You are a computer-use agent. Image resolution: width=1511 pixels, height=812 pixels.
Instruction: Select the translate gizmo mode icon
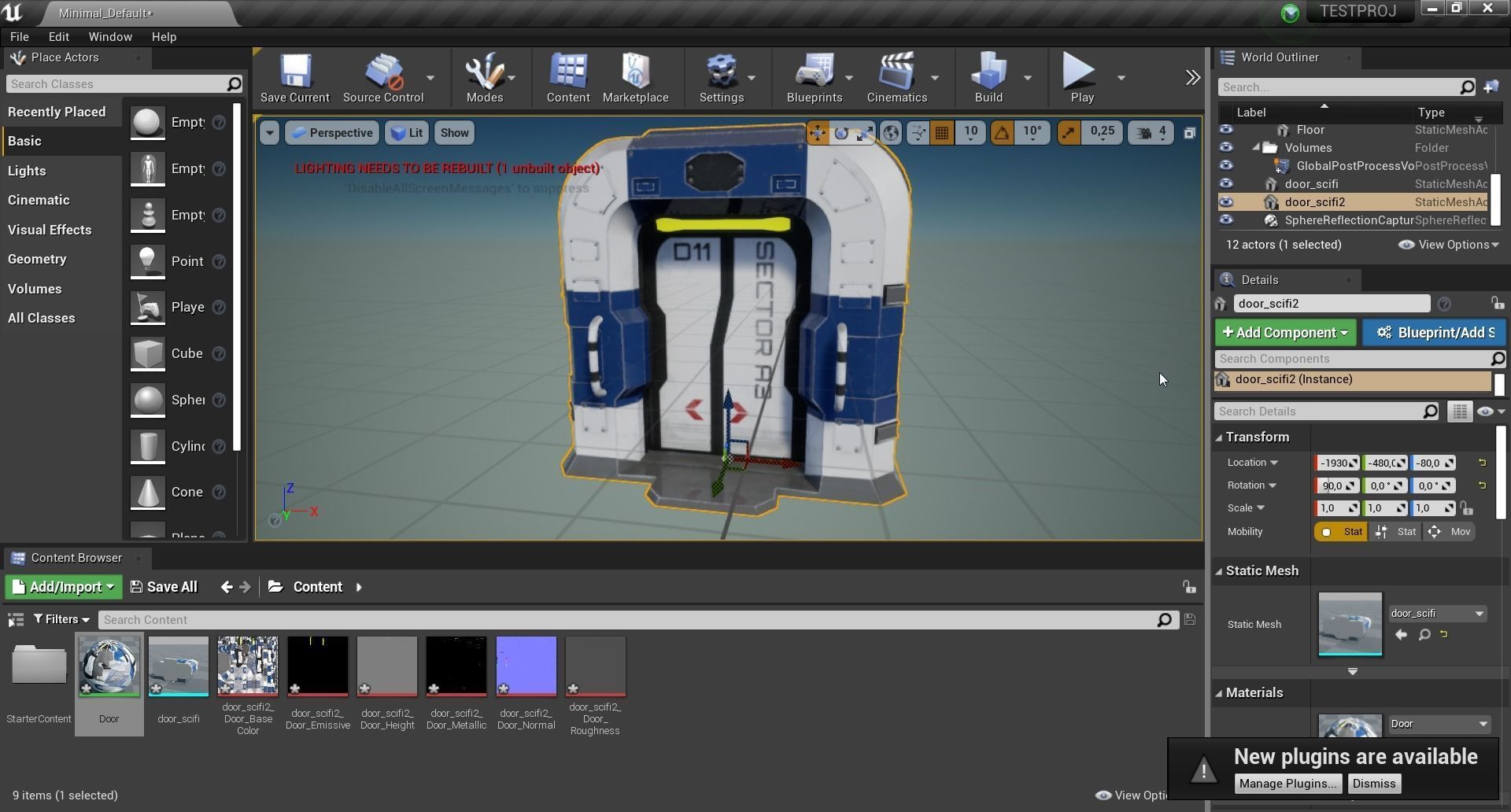818,133
